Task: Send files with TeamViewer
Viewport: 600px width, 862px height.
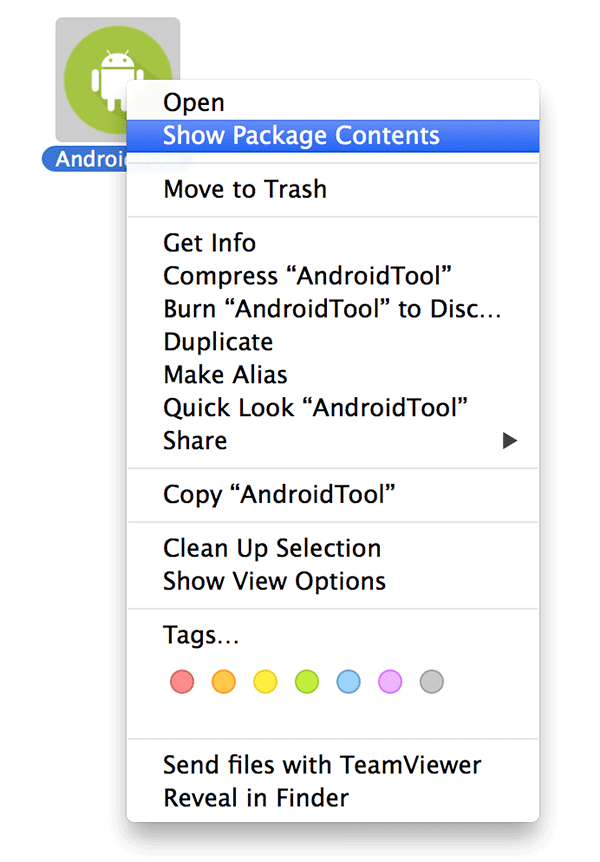Action: tap(322, 765)
